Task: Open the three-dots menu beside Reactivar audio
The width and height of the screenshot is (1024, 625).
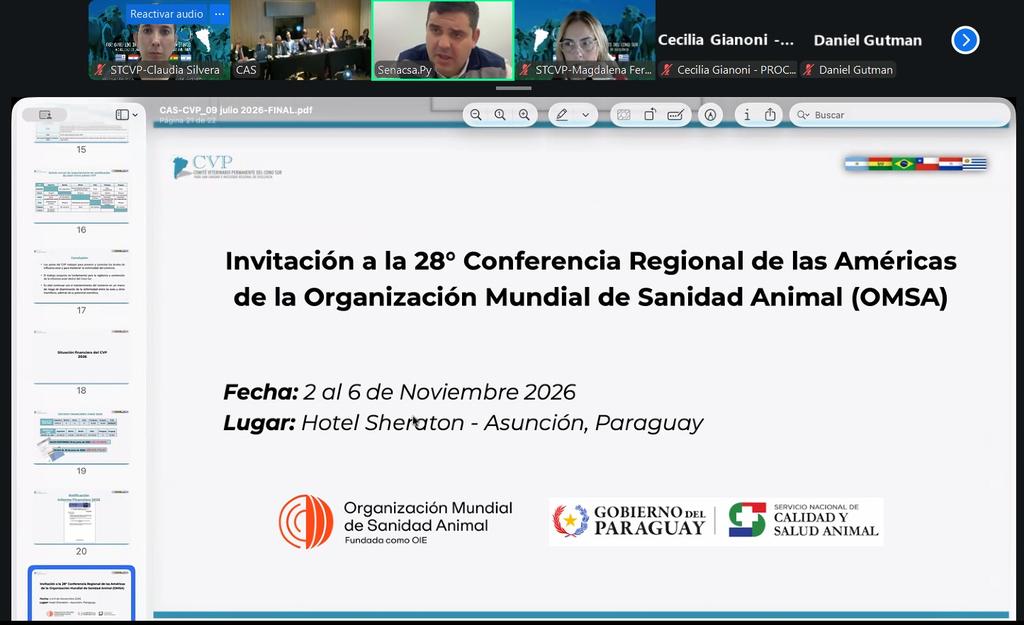Action: click(219, 14)
